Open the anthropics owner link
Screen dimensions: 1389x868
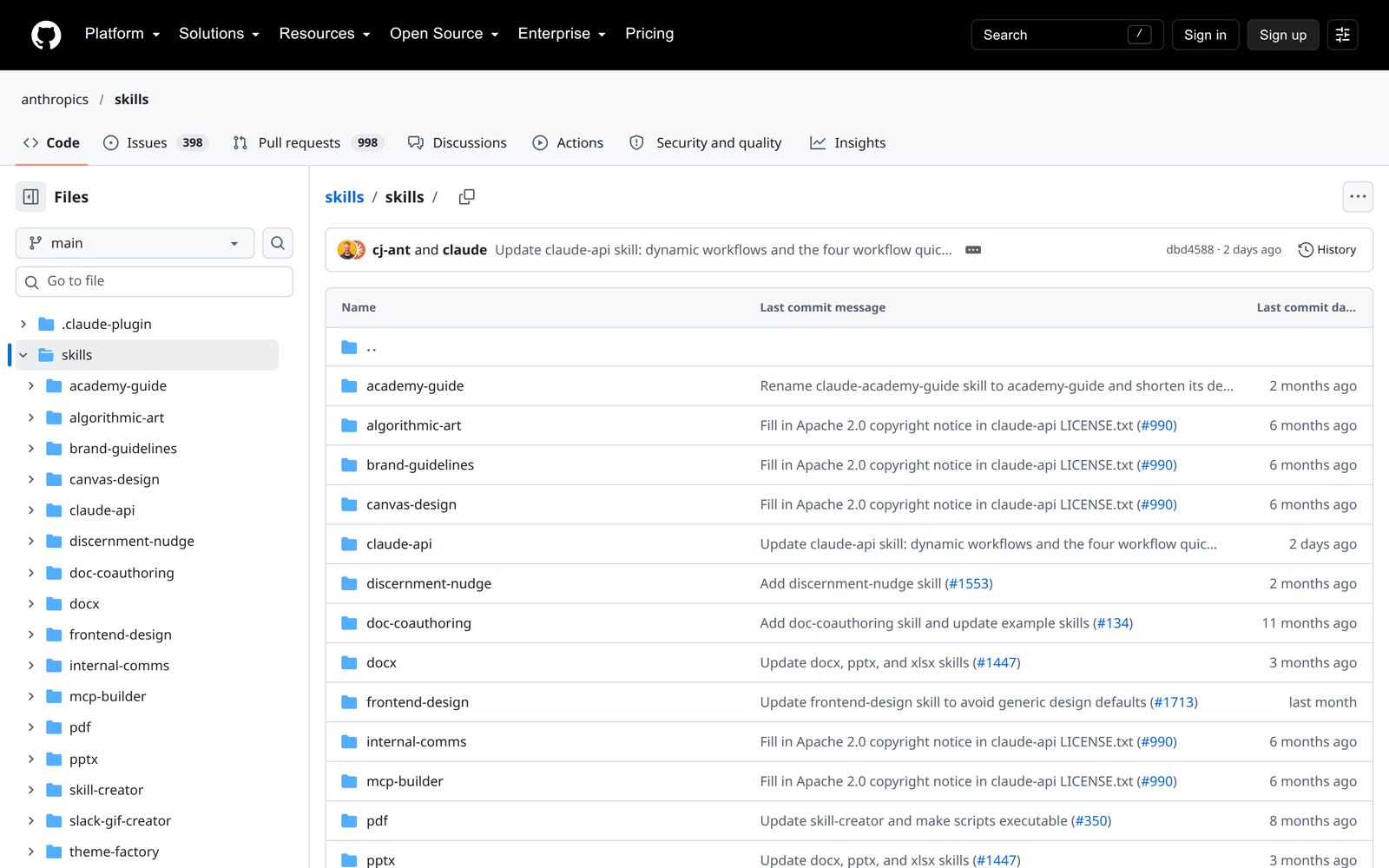click(55, 99)
